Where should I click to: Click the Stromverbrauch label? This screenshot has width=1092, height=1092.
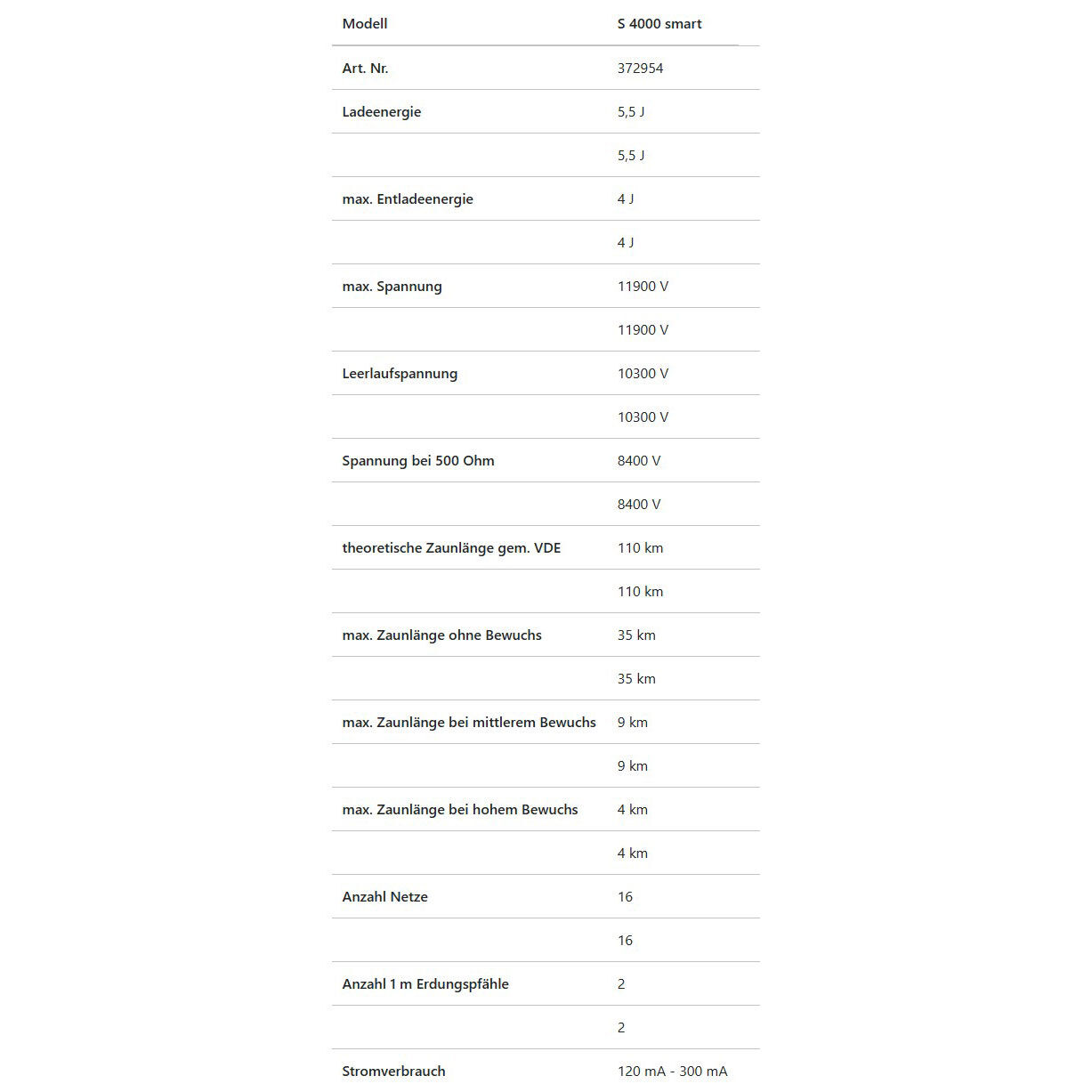click(x=393, y=1071)
